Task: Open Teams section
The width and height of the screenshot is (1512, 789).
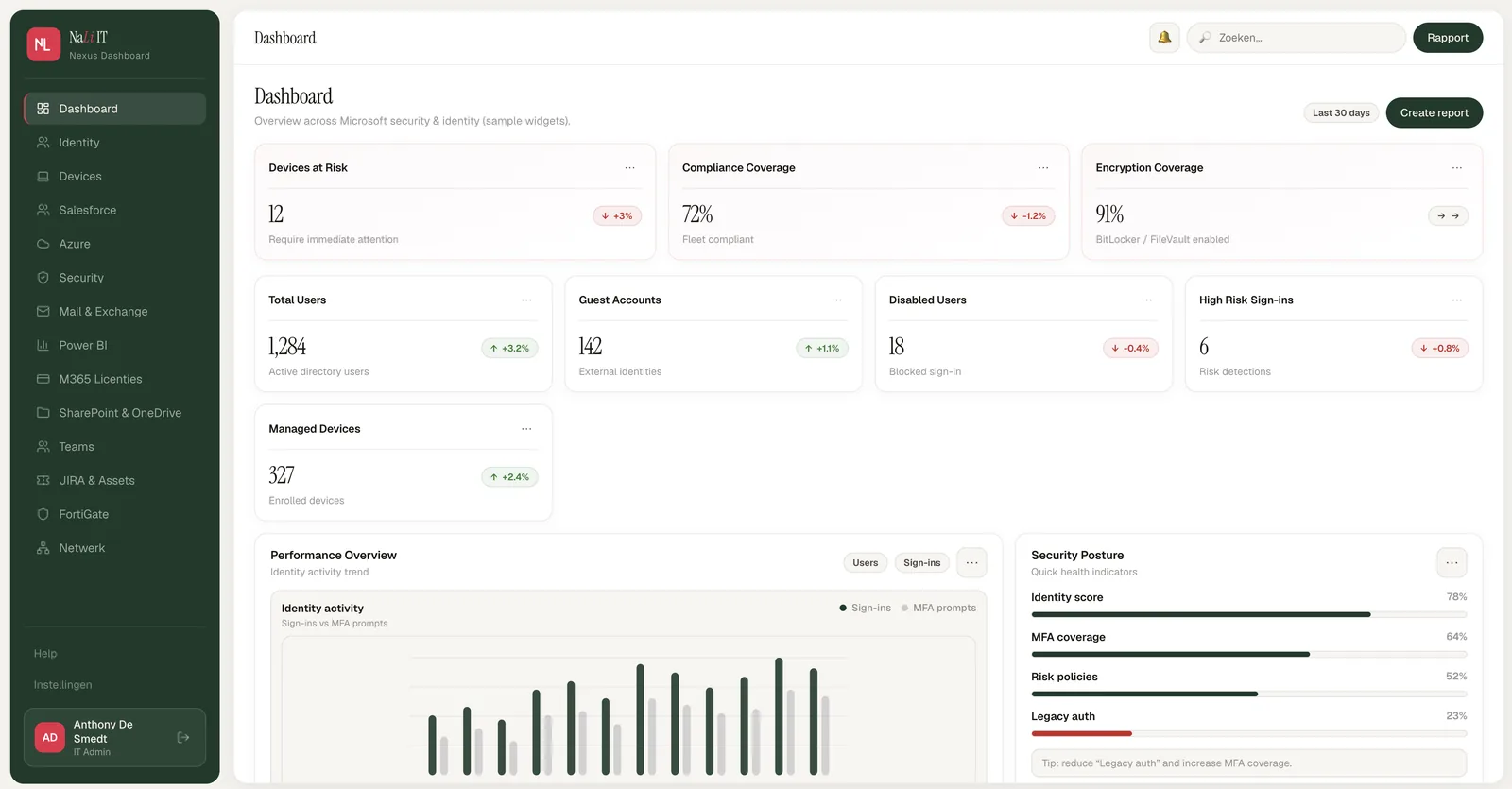Action: pyautogui.click(x=114, y=447)
